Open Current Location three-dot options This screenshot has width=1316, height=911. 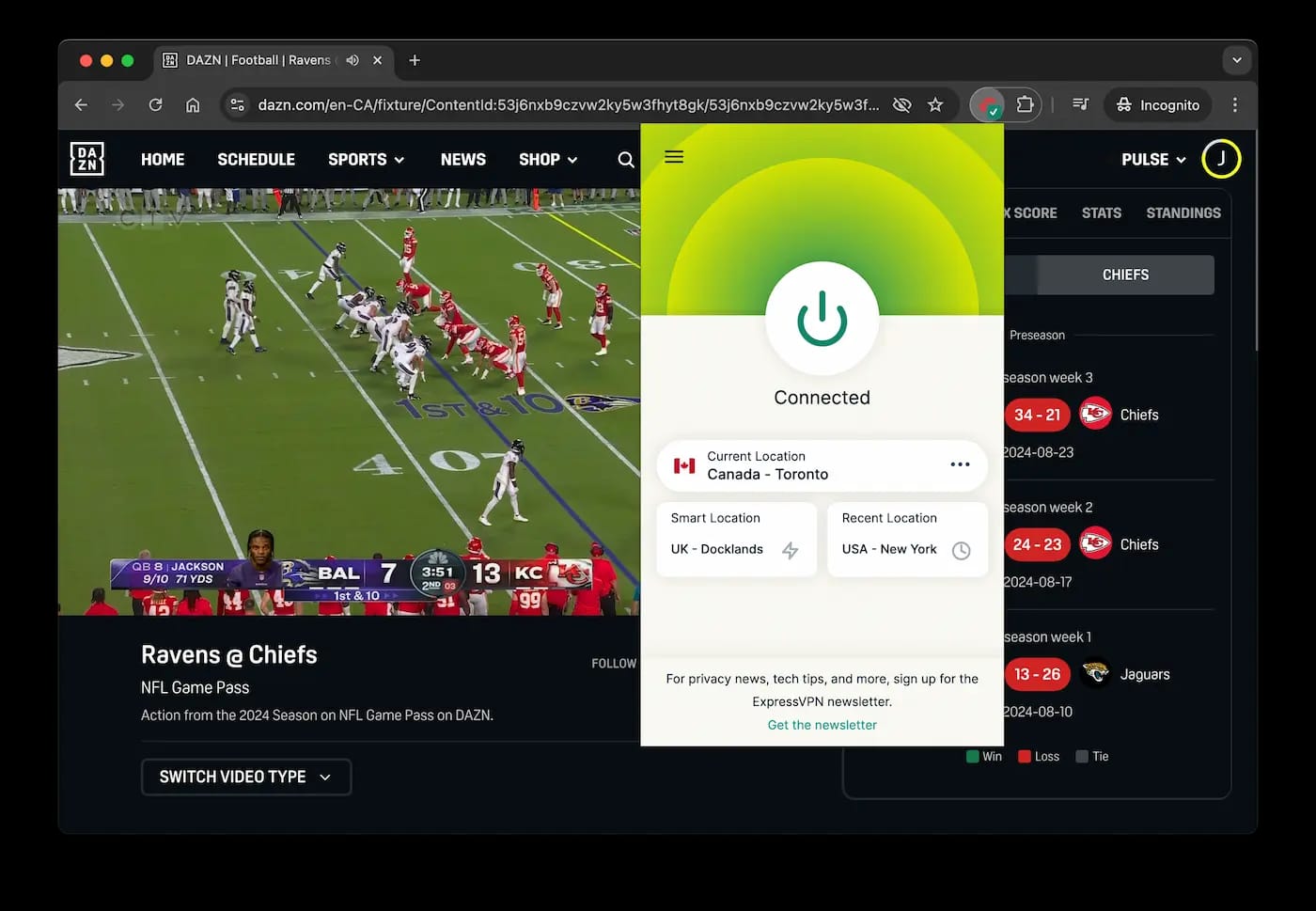[960, 464]
